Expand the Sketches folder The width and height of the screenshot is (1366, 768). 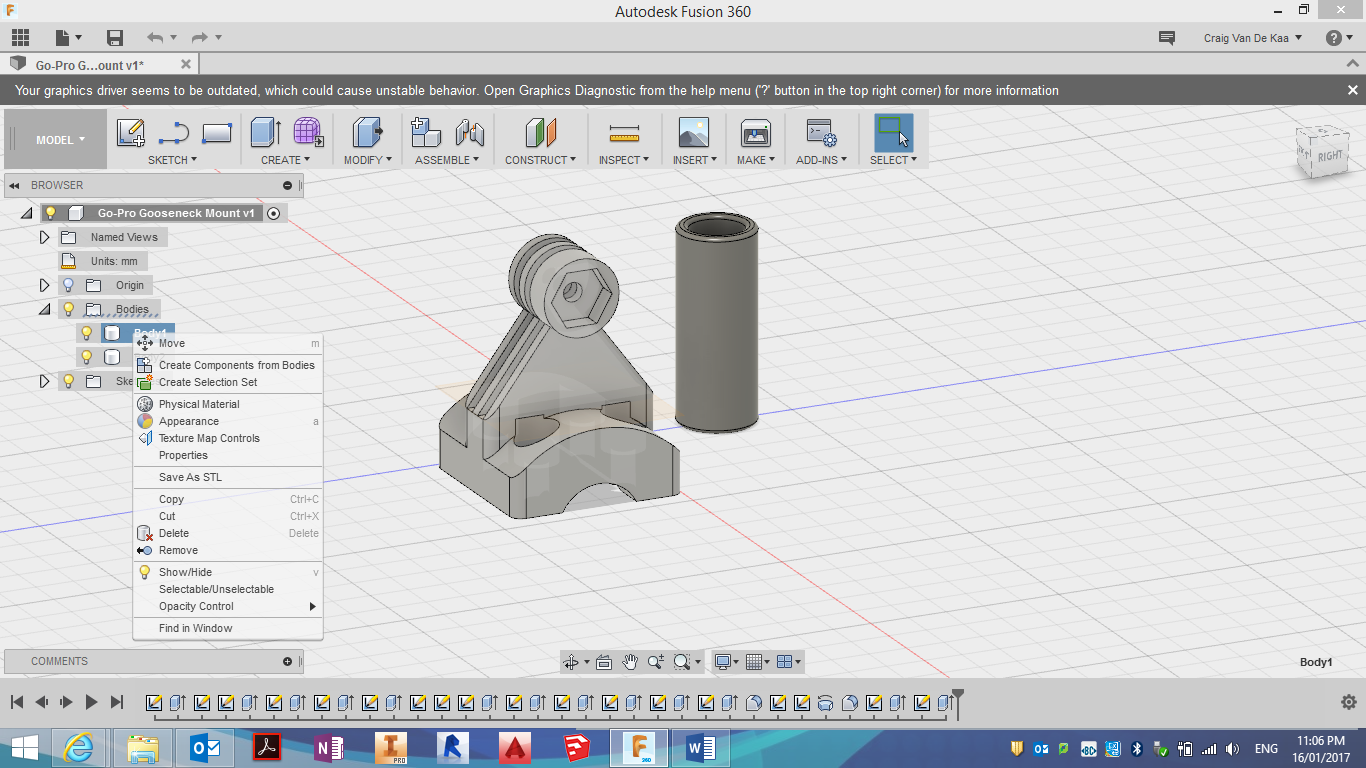tap(44, 381)
